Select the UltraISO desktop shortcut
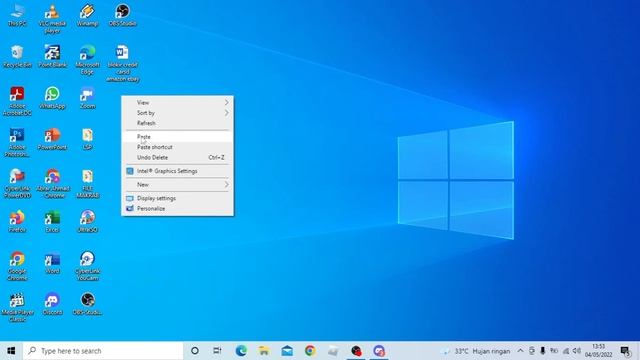Image resolution: width=640 pixels, height=360 pixels. [87, 222]
